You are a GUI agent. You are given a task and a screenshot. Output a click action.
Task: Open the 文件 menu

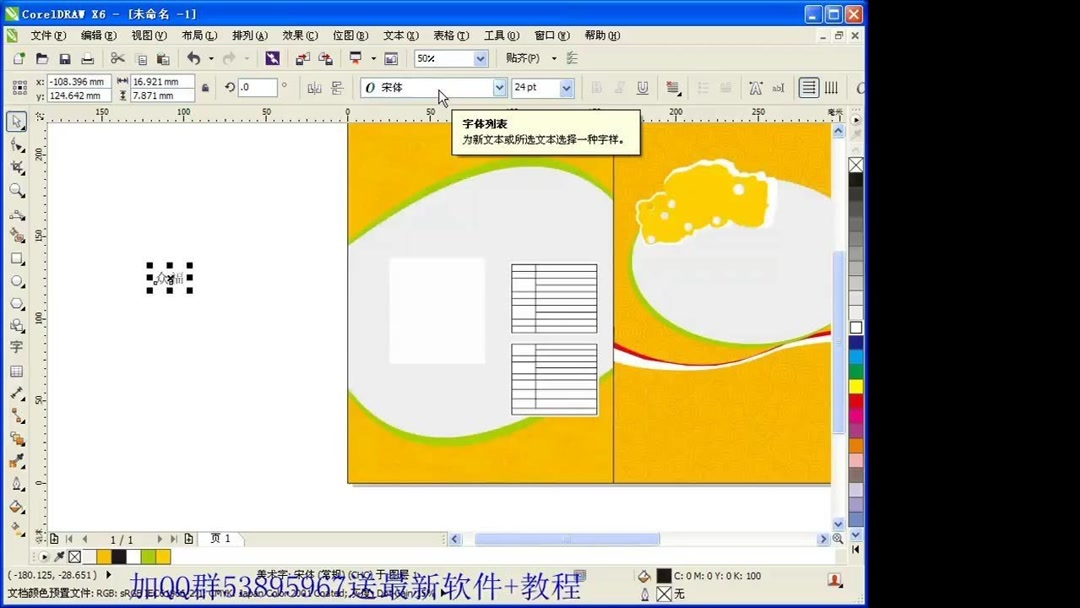[45, 35]
